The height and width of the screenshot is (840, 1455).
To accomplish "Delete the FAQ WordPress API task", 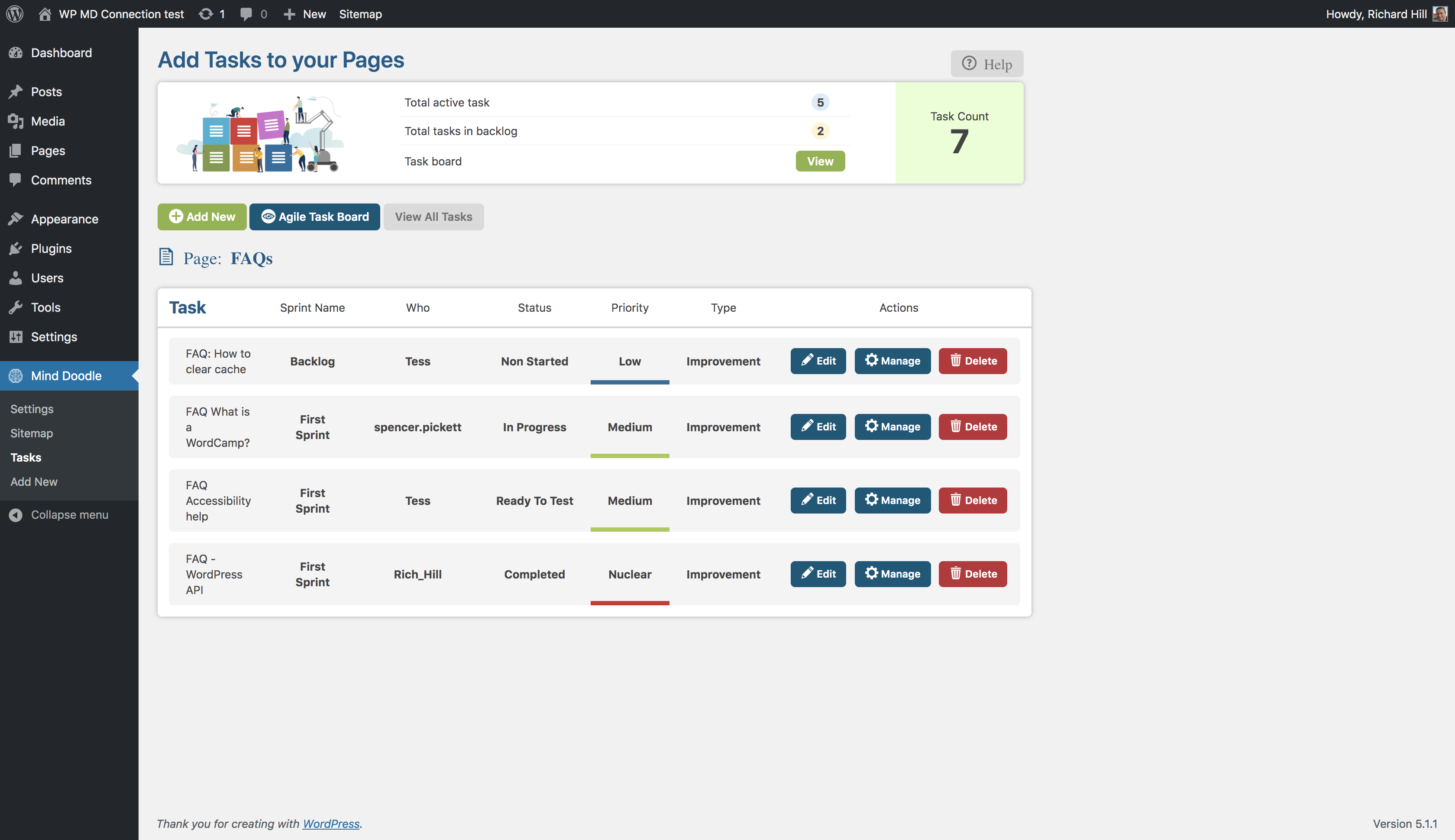I will coord(972,573).
